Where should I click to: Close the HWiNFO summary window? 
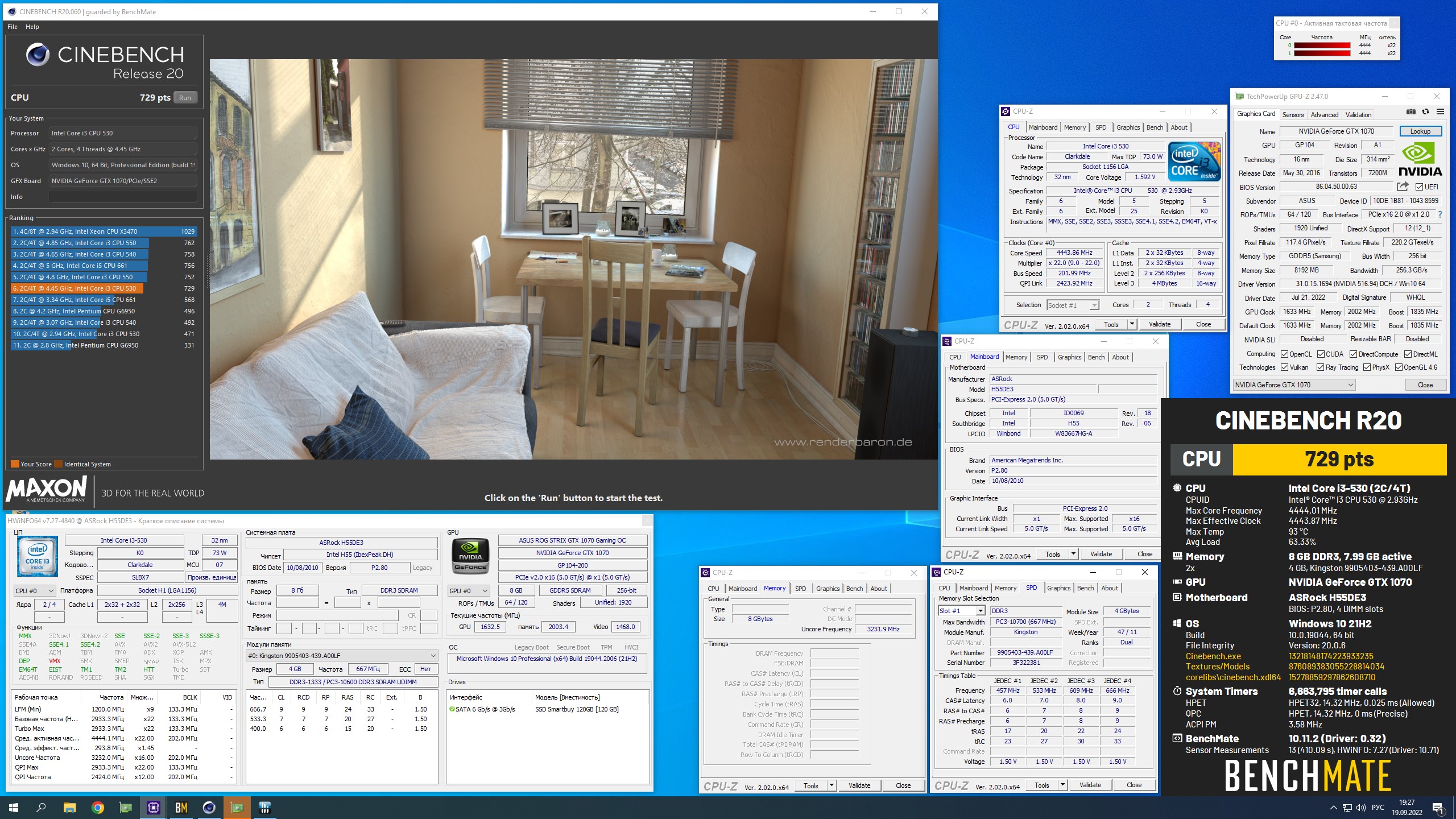tap(647, 520)
